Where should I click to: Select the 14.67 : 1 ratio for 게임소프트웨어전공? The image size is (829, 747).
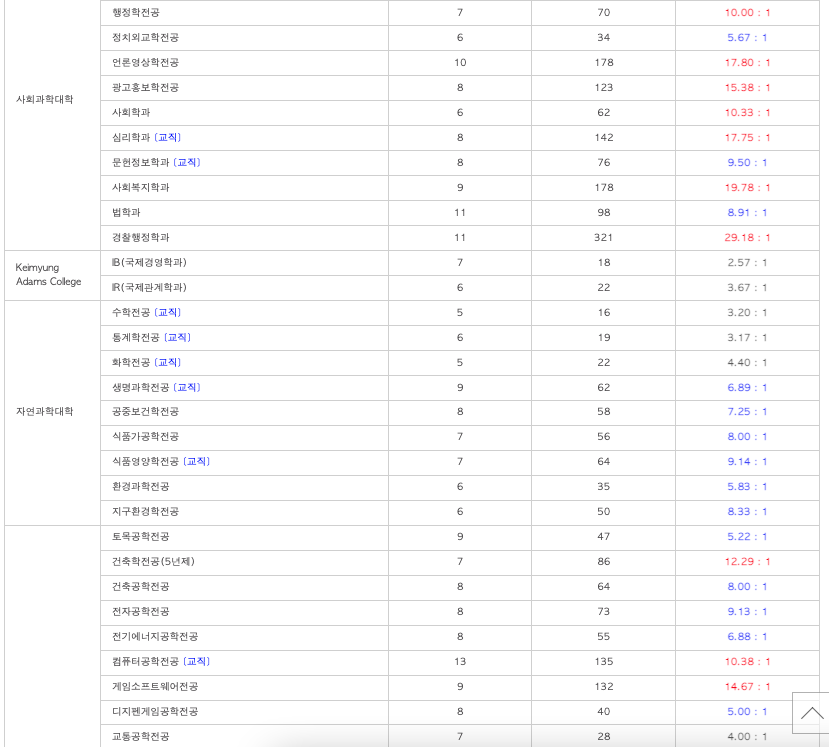pos(747,686)
